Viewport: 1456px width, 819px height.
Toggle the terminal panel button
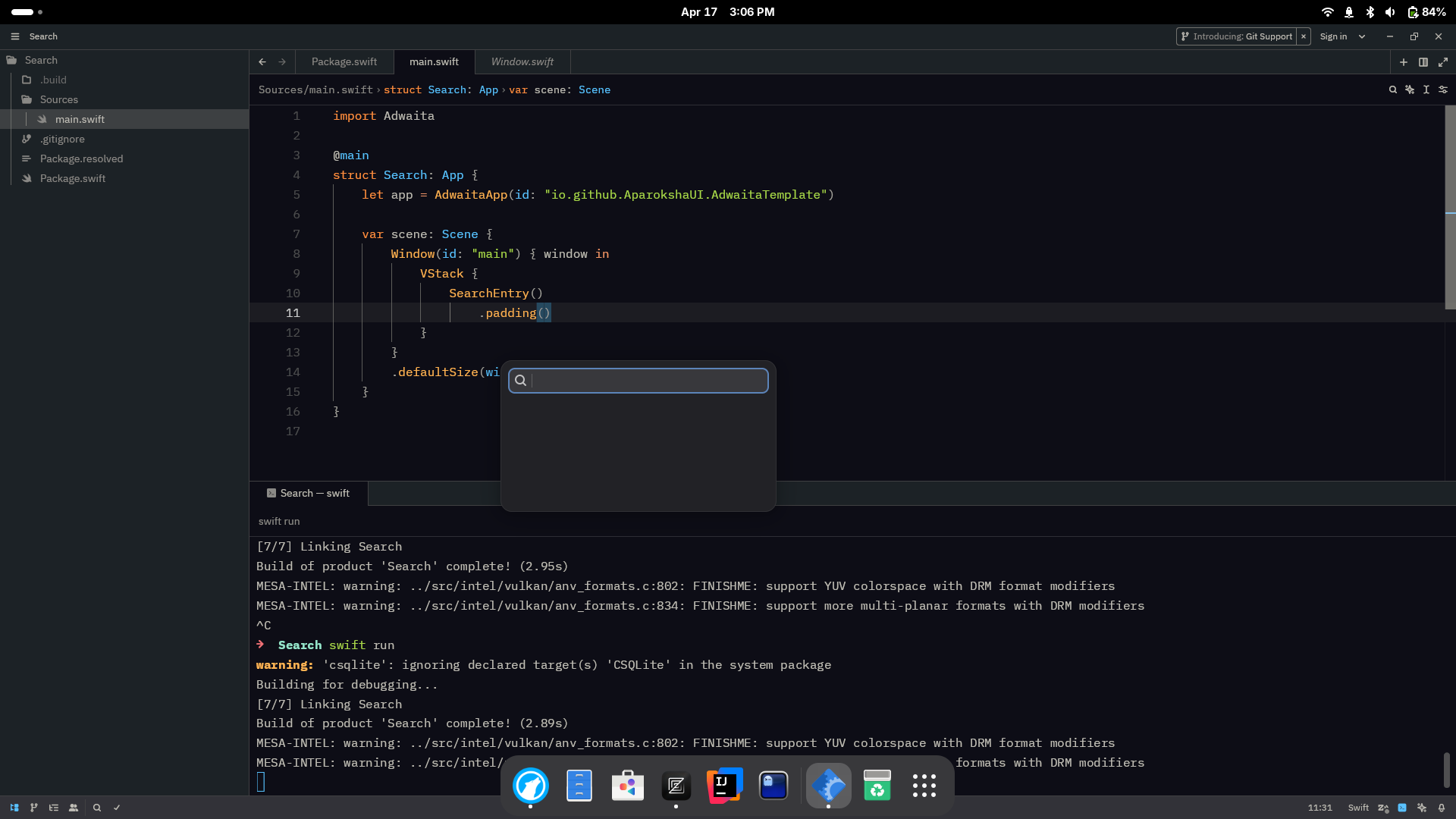click(x=1402, y=808)
